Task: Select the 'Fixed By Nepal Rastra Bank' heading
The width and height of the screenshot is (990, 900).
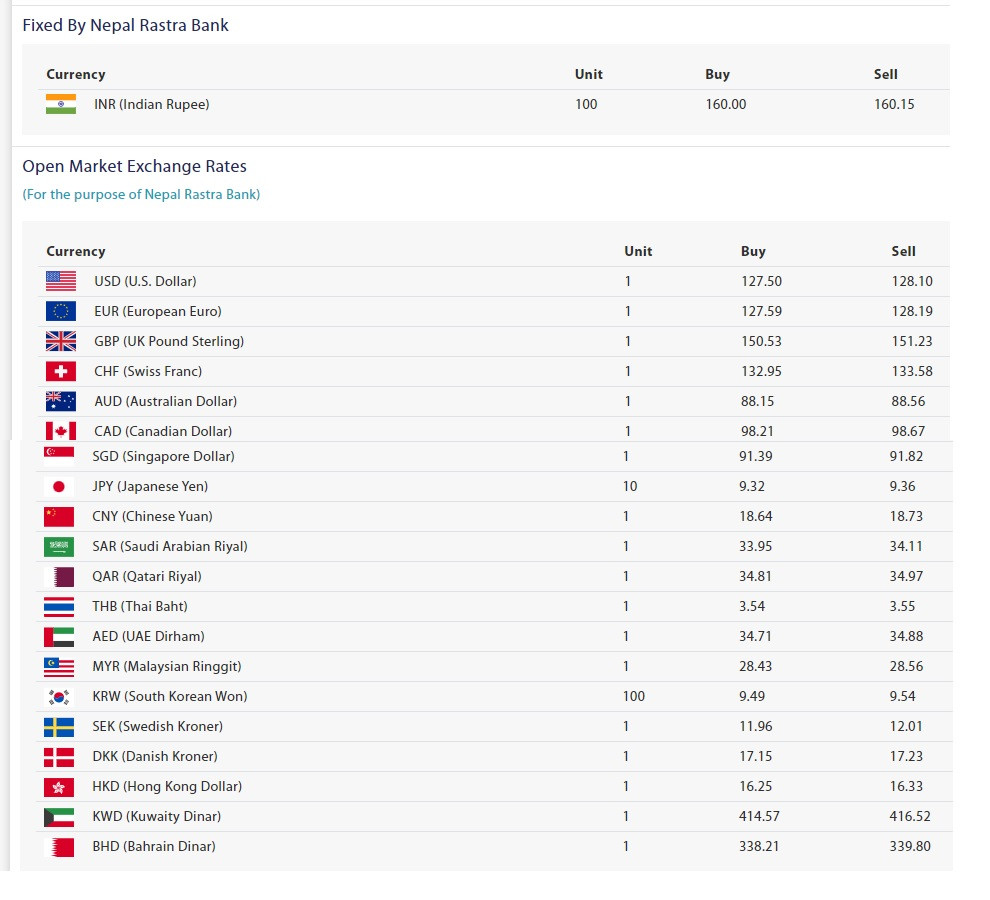Action: 126,25
